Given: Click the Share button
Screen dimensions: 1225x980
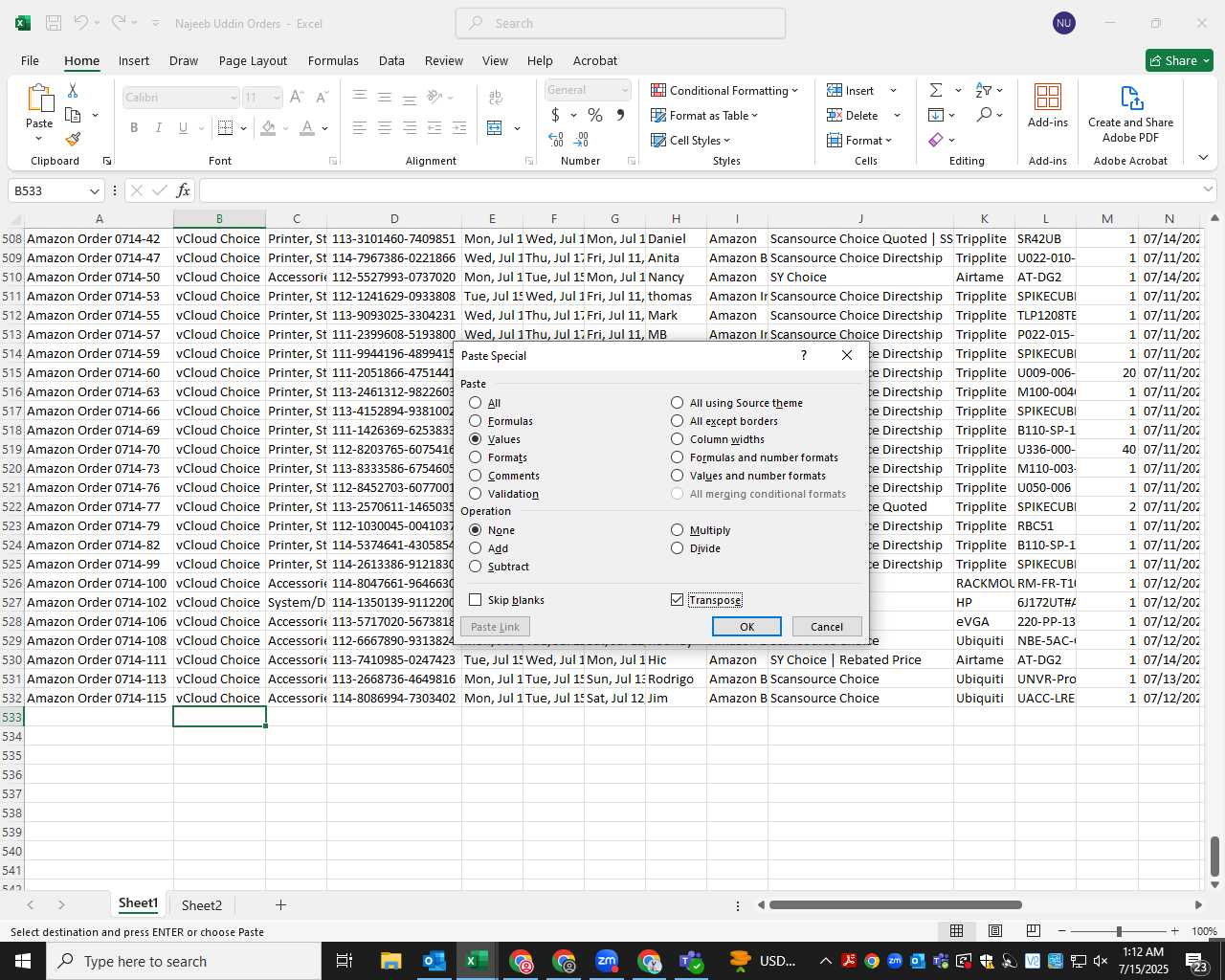Looking at the screenshot, I should 1179,60.
